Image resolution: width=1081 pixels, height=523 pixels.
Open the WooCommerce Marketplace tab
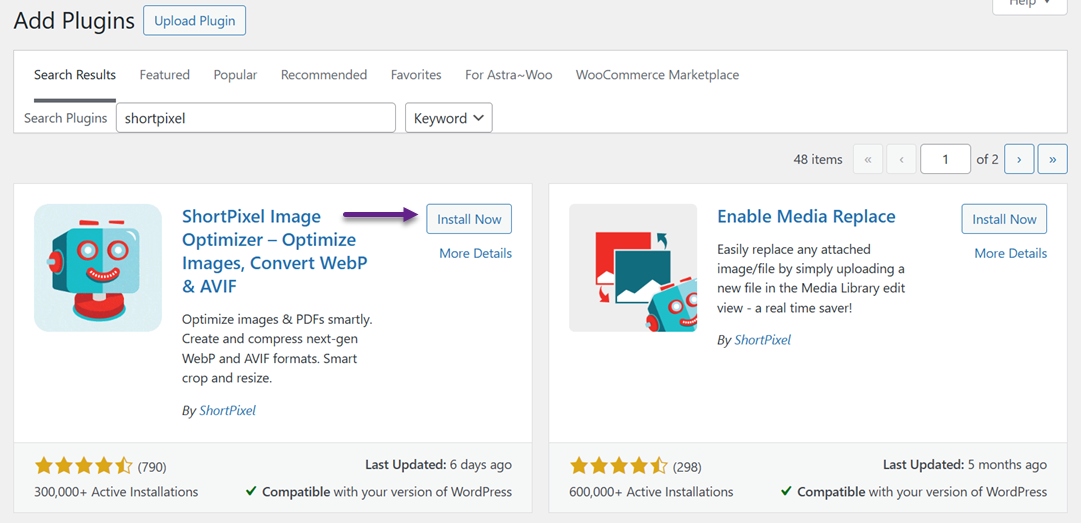click(x=657, y=75)
